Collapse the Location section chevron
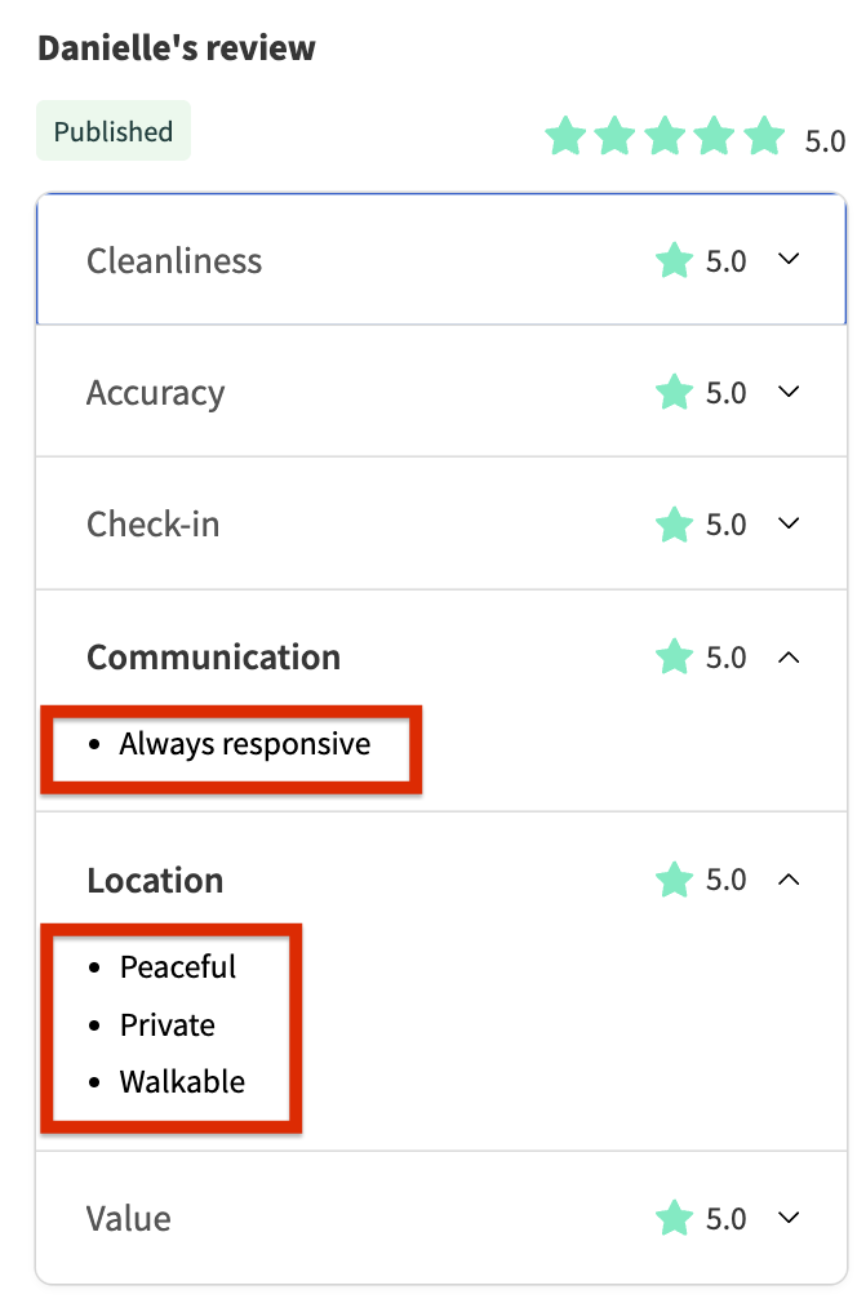 tap(789, 879)
